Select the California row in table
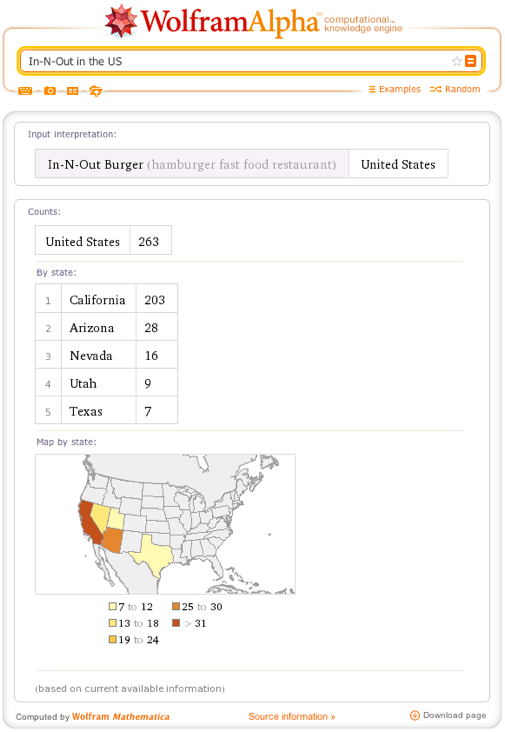This screenshot has height=732, width=505. click(x=106, y=299)
